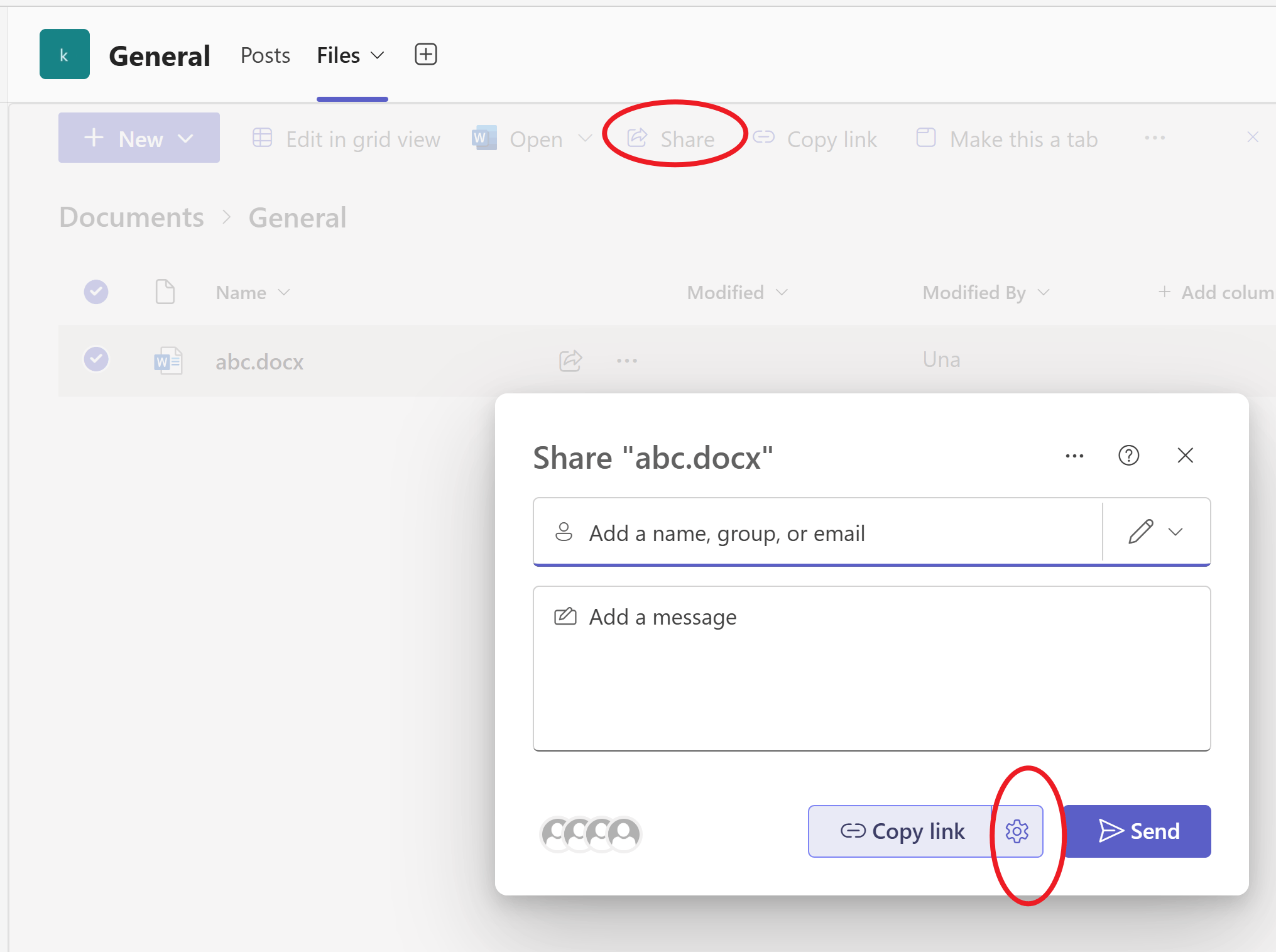Navigate to Documents breadcrumb
Viewport: 1276px width, 952px height.
132,217
